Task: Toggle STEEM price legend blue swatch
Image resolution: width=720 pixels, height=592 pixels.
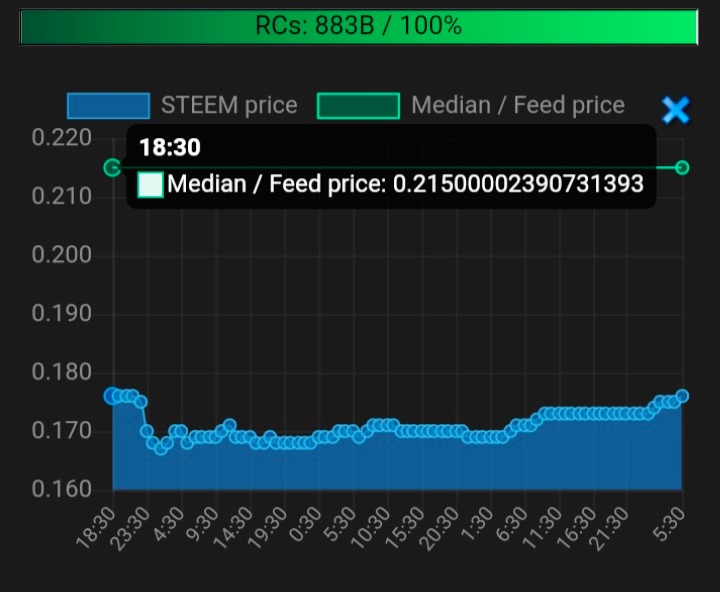Action: (x=108, y=106)
